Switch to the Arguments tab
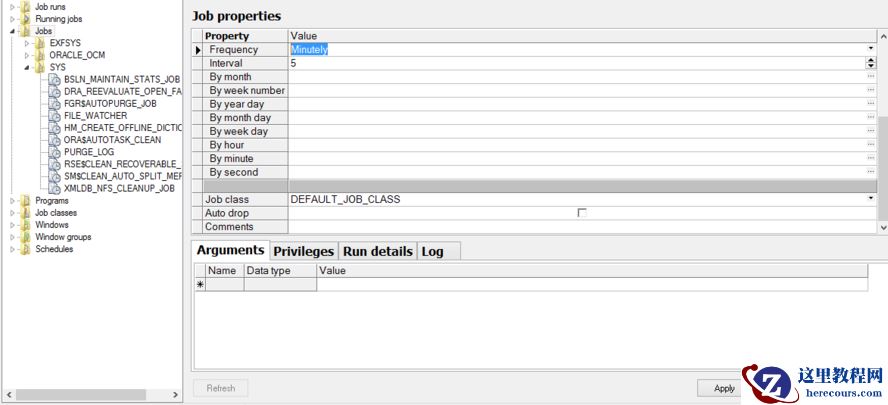The image size is (888, 405). coord(230,250)
